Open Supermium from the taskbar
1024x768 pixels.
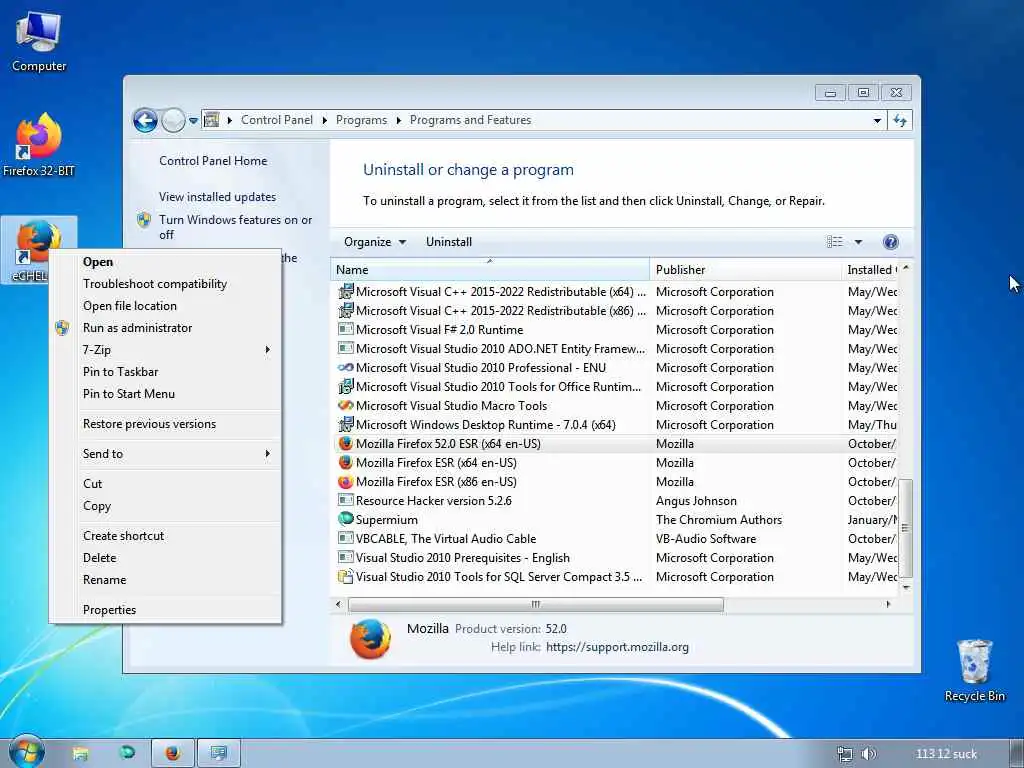click(127, 753)
